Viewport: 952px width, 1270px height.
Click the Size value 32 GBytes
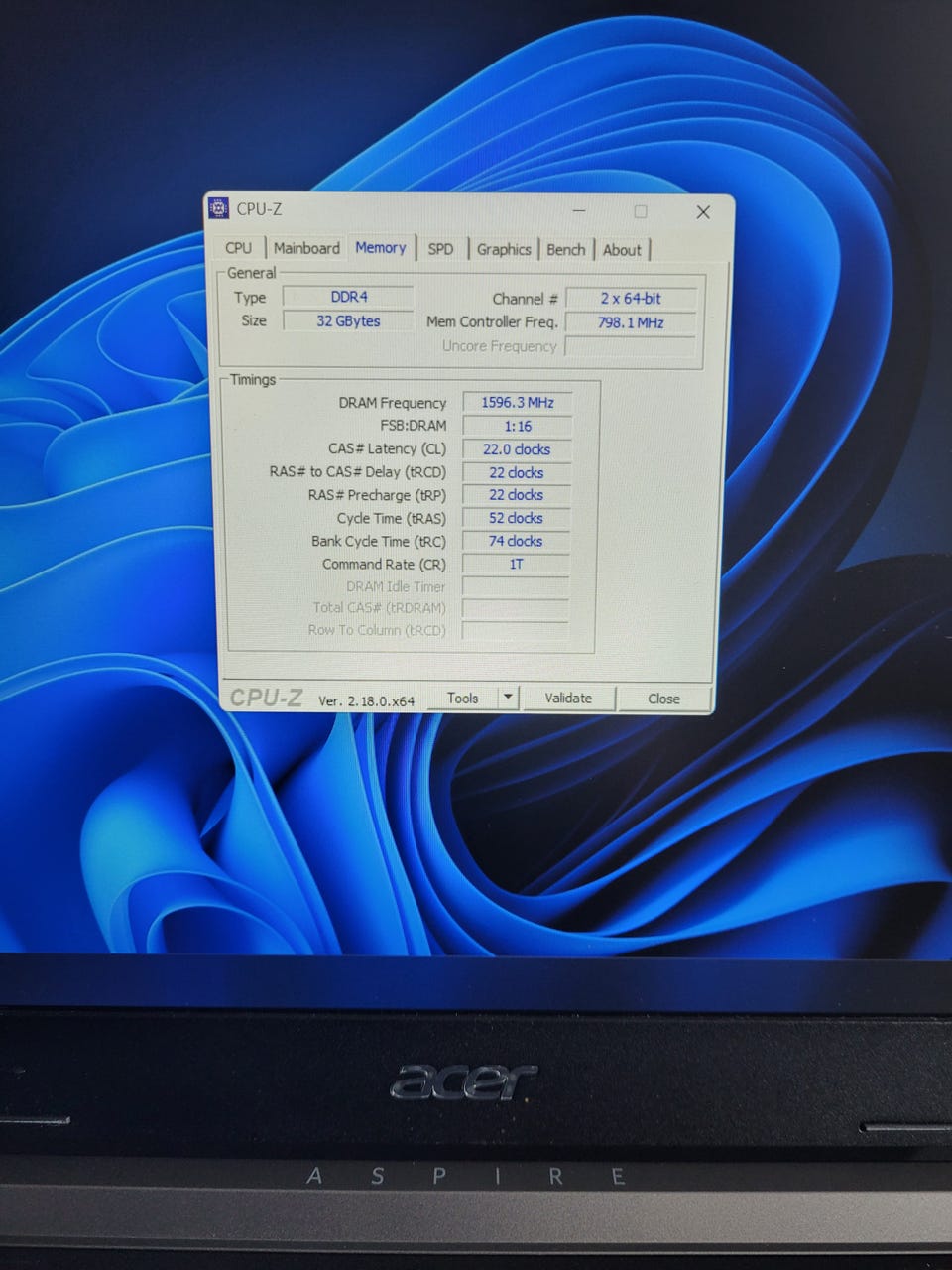(348, 320)
